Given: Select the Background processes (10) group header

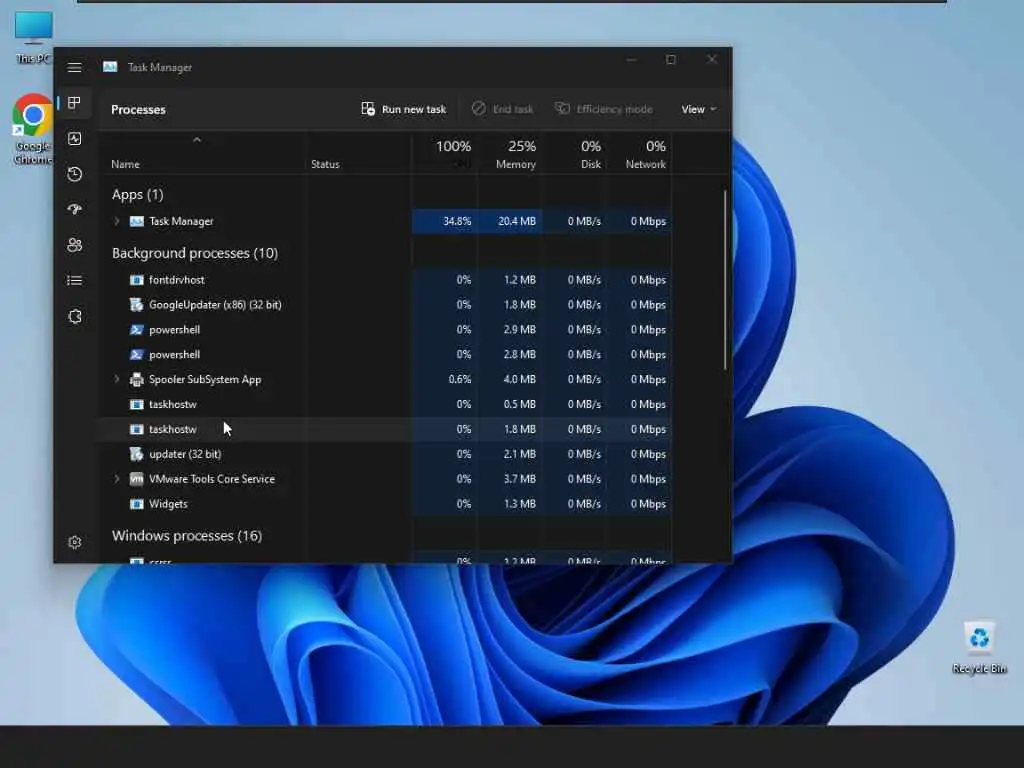Looking at the screenshot, I should (x=195, y=253).
